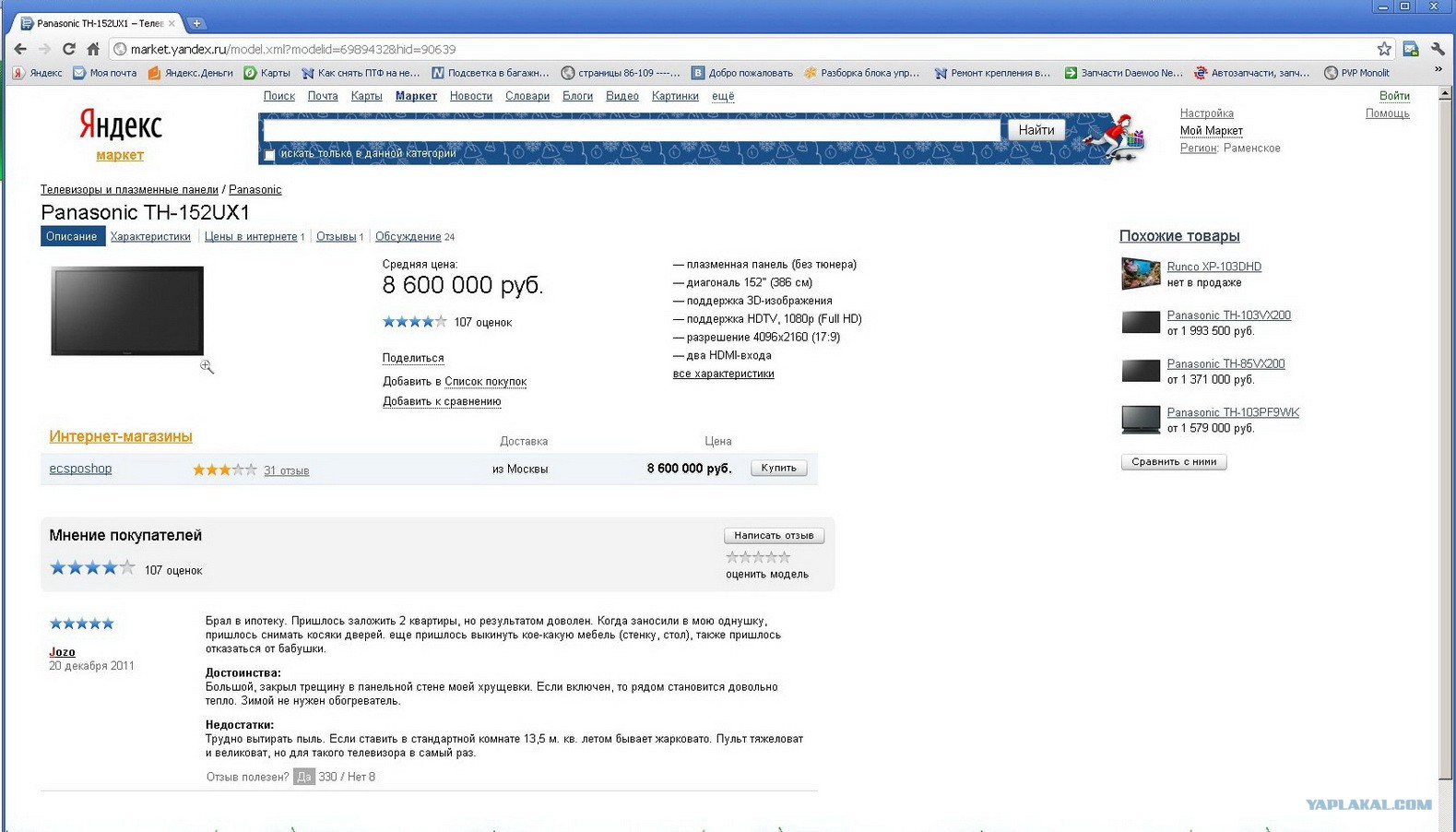The width and height of the screenshot is (1456, 832).
Task: Click the Войти login link
Action: click(1394, 96)
